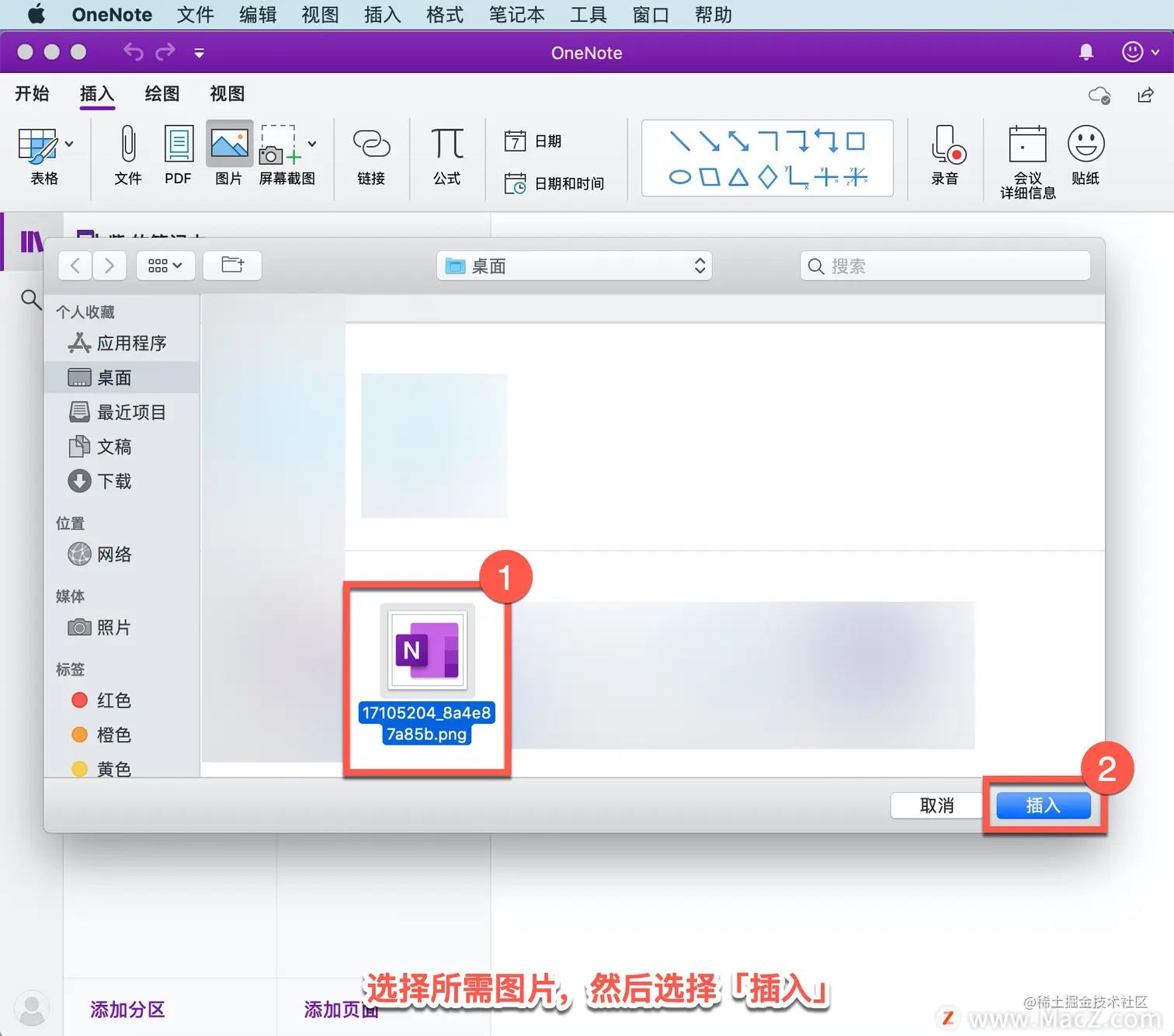Open the Apple menu
The width and height of the screenshot is (1174, 1036).
click(x=36, y=15)
